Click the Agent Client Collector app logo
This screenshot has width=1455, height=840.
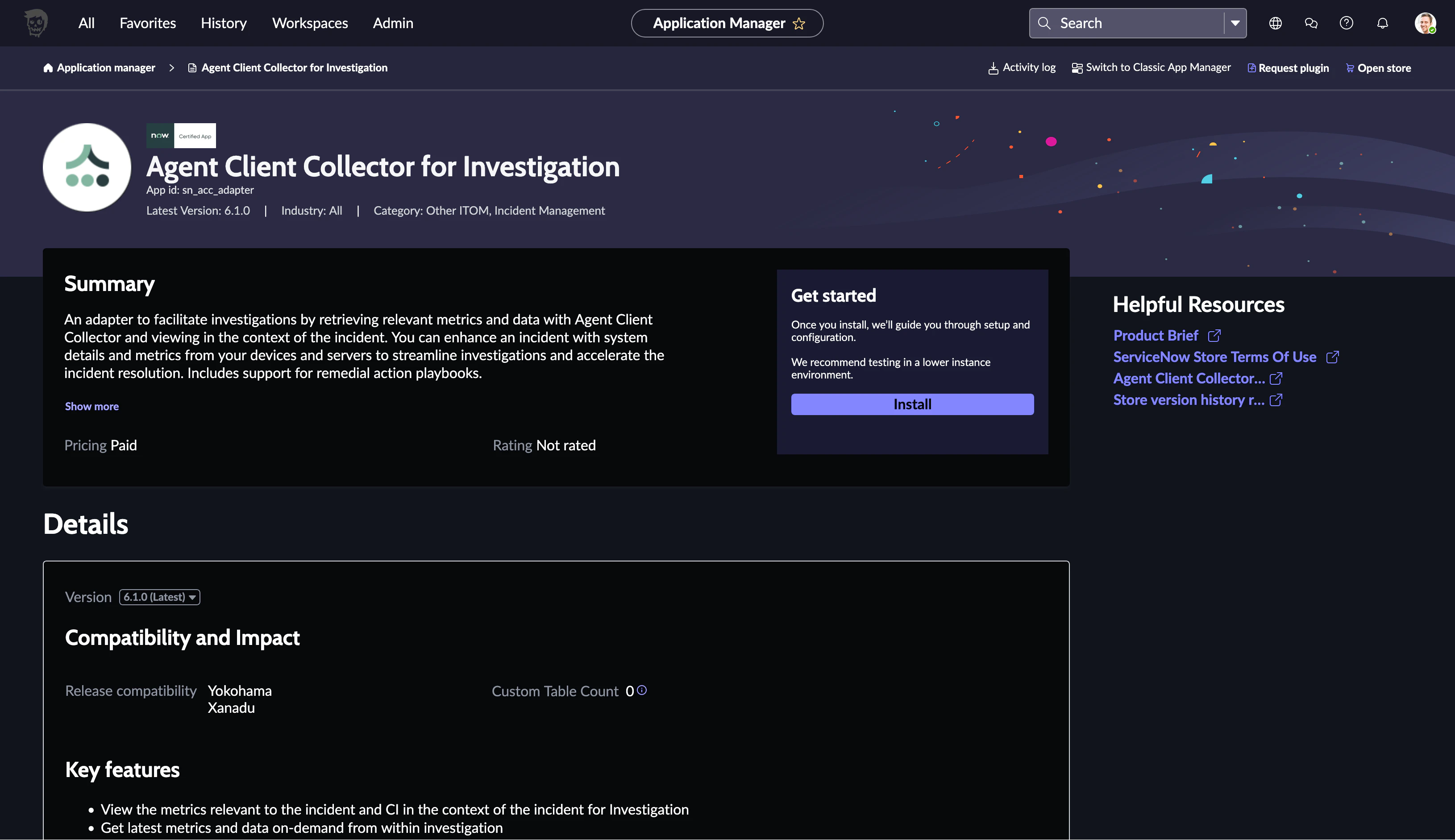point(87,167)
